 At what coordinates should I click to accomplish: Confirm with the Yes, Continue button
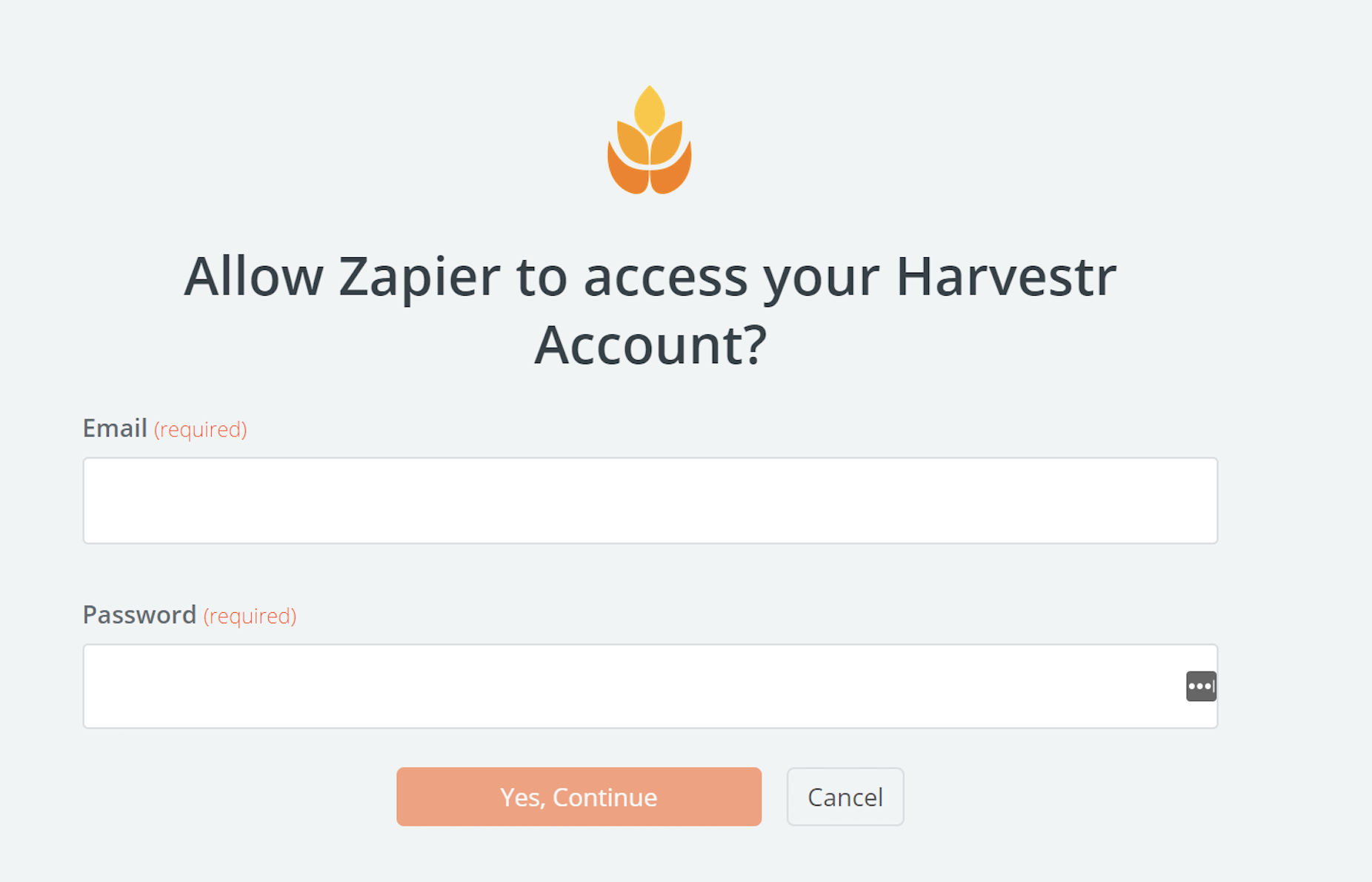579,797
